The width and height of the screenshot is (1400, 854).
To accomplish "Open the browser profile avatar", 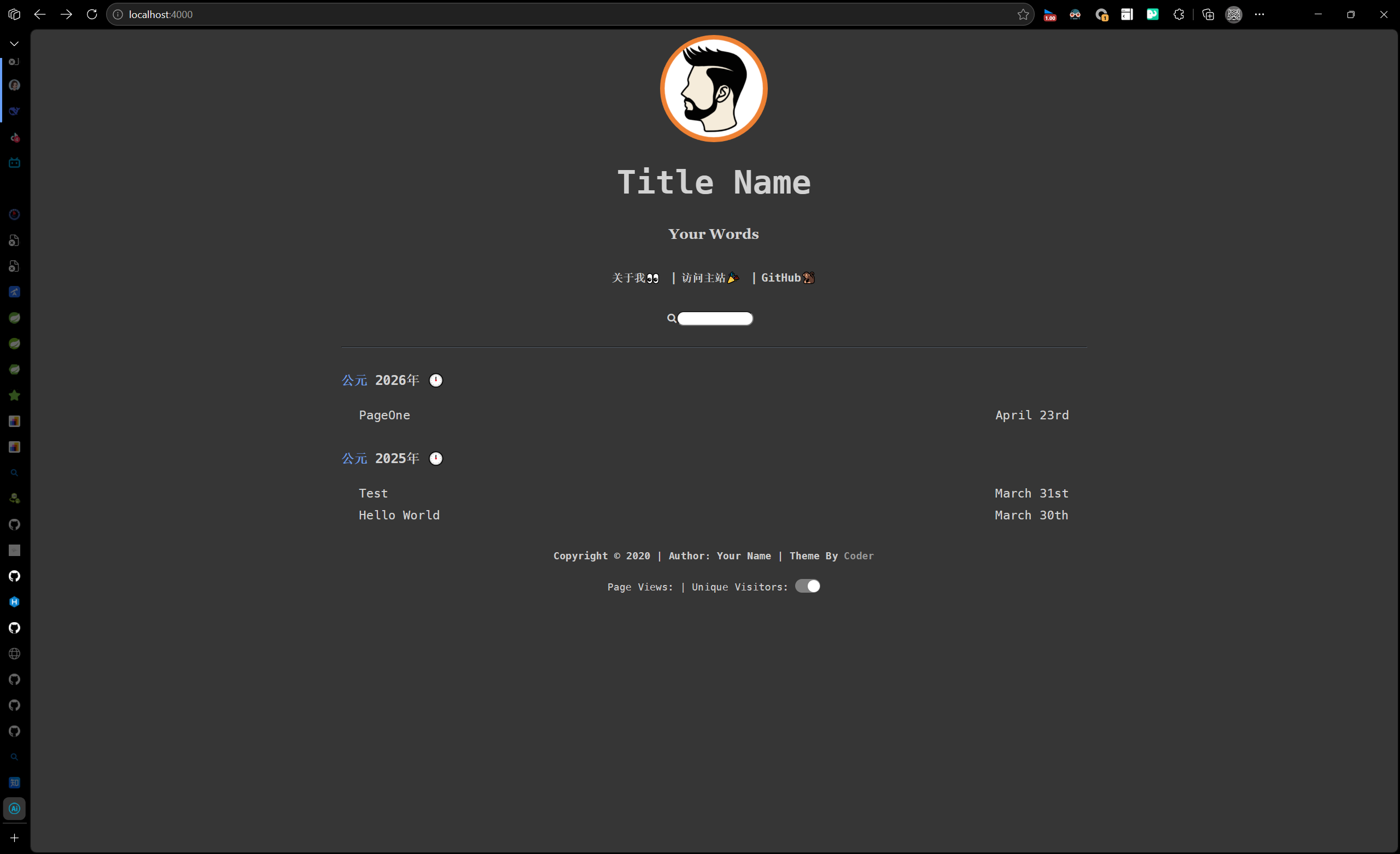I will (x=1234, y=14).
